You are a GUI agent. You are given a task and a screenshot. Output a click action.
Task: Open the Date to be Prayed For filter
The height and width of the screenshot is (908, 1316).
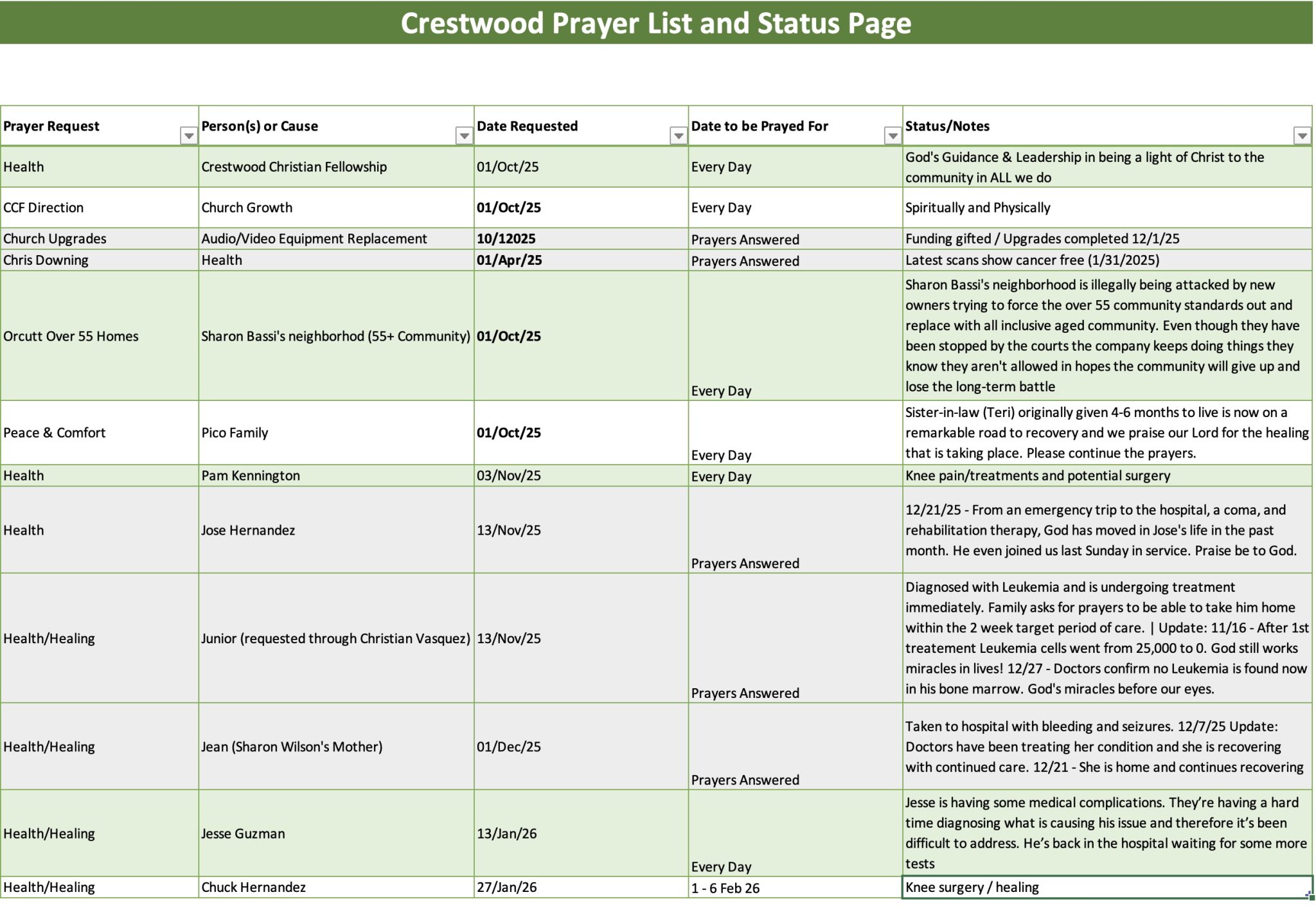(893, 136)
